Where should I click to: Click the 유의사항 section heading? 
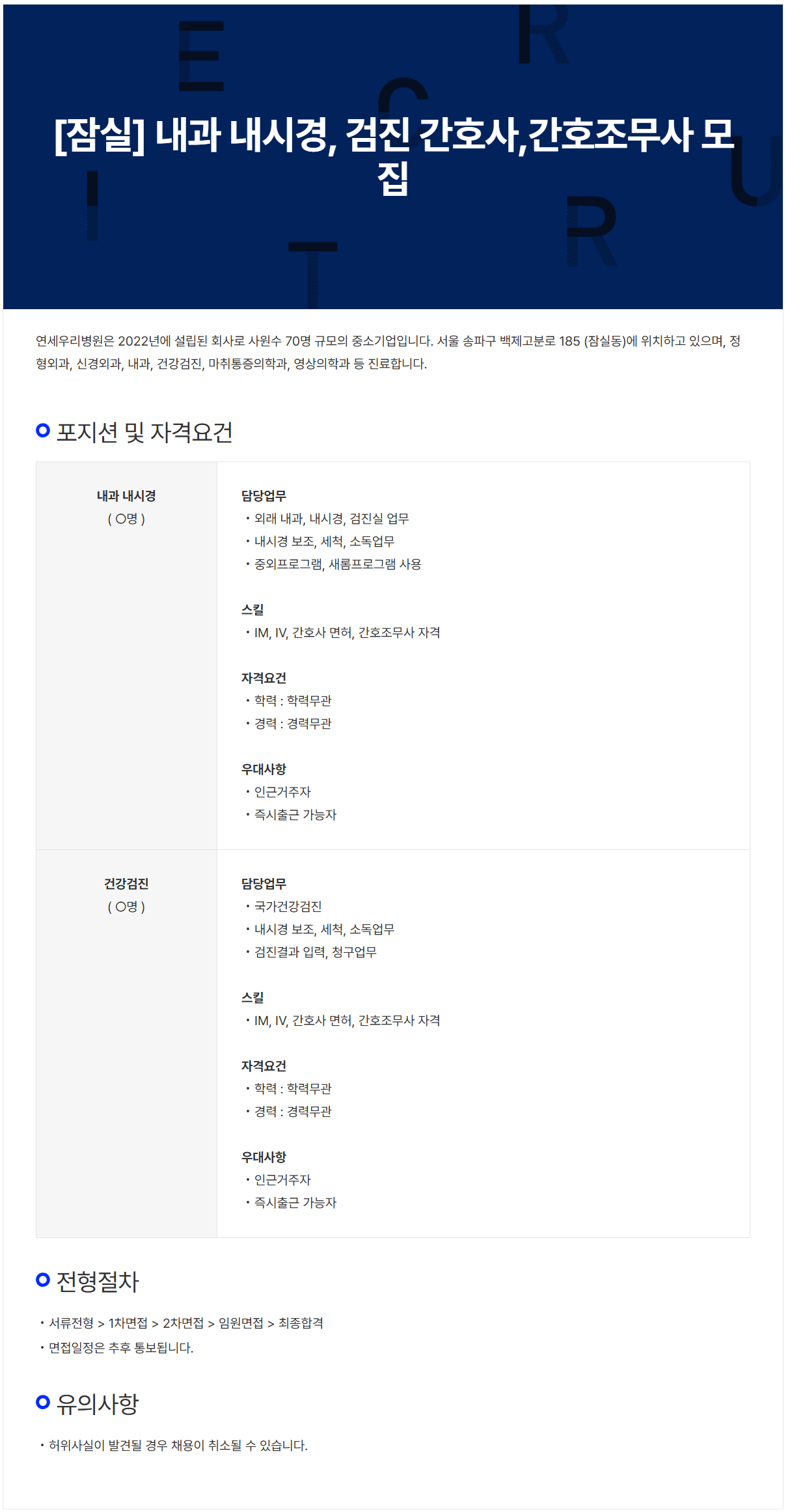tap(98, 1404)
